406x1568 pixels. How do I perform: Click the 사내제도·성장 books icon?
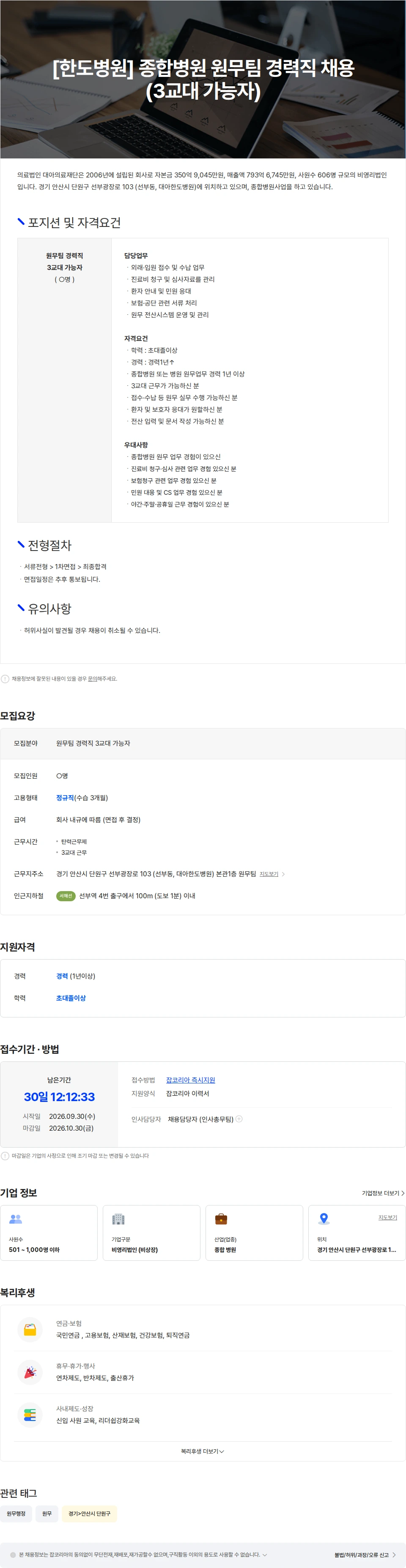click(30, 1415)
